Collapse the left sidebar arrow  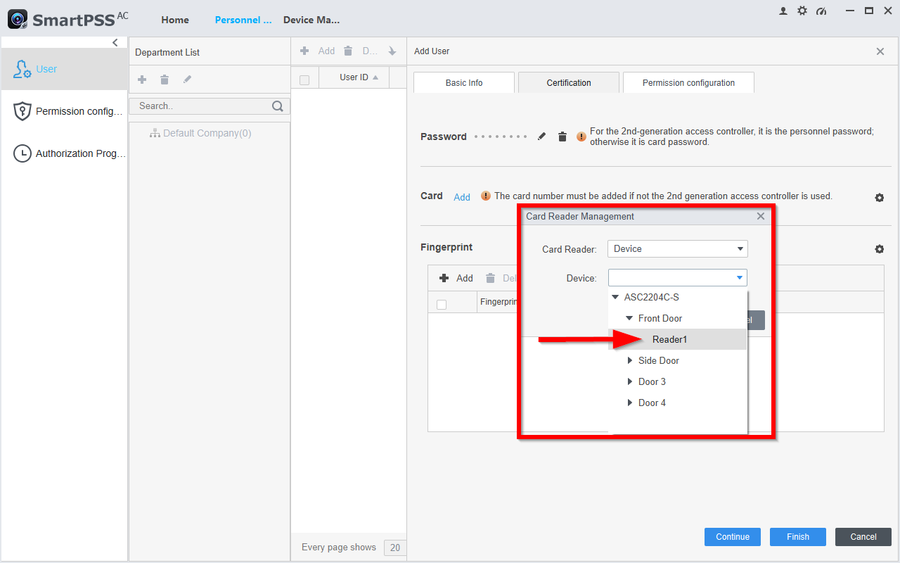coord(115,43)
